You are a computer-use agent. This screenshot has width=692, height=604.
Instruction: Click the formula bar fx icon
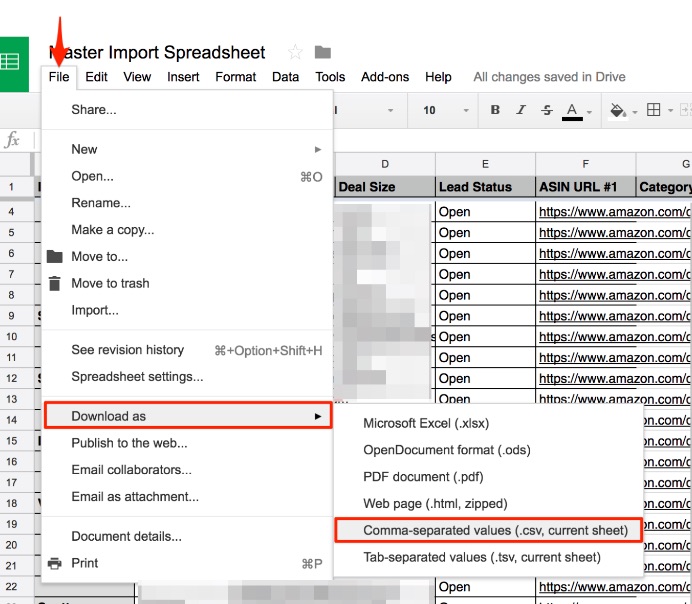coord(12,140)
